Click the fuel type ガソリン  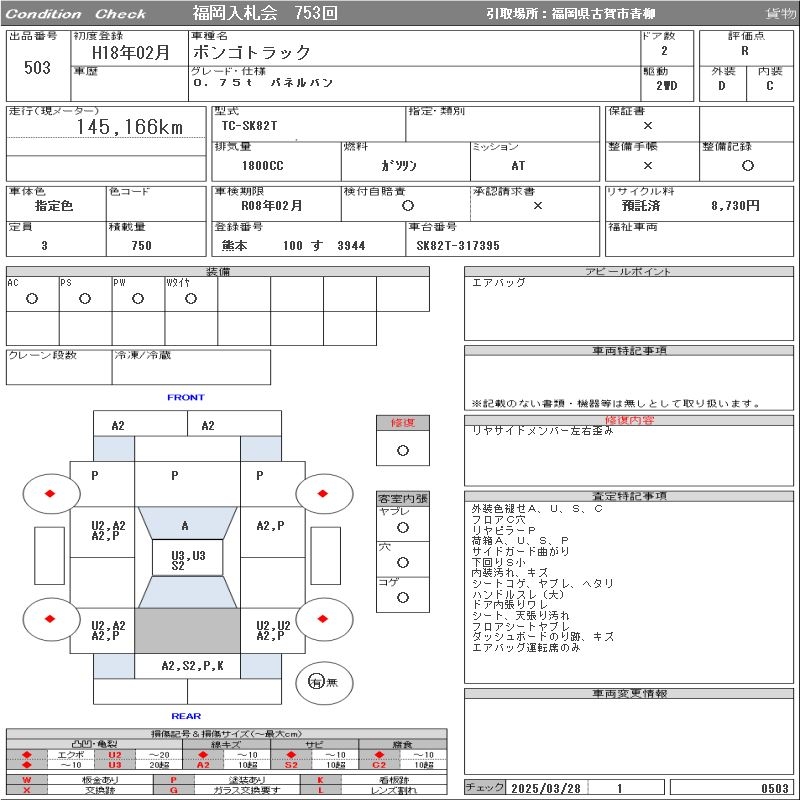point(398,166)
